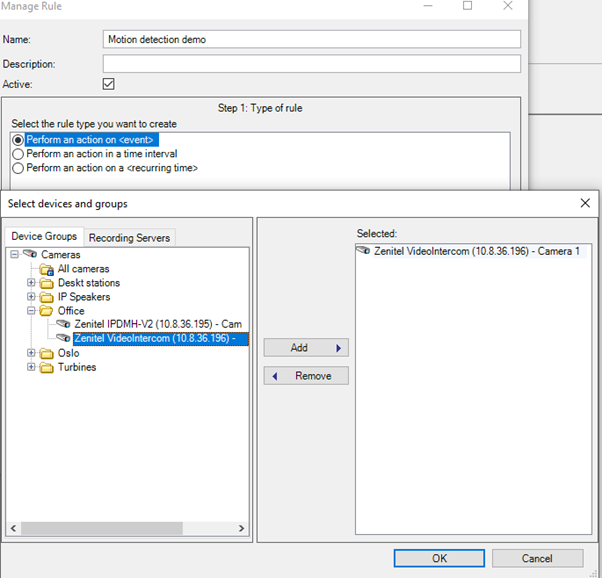The image size is (602, 578).
Task: Click the All cameras folder icon
Action: click(x=46, y=269)
